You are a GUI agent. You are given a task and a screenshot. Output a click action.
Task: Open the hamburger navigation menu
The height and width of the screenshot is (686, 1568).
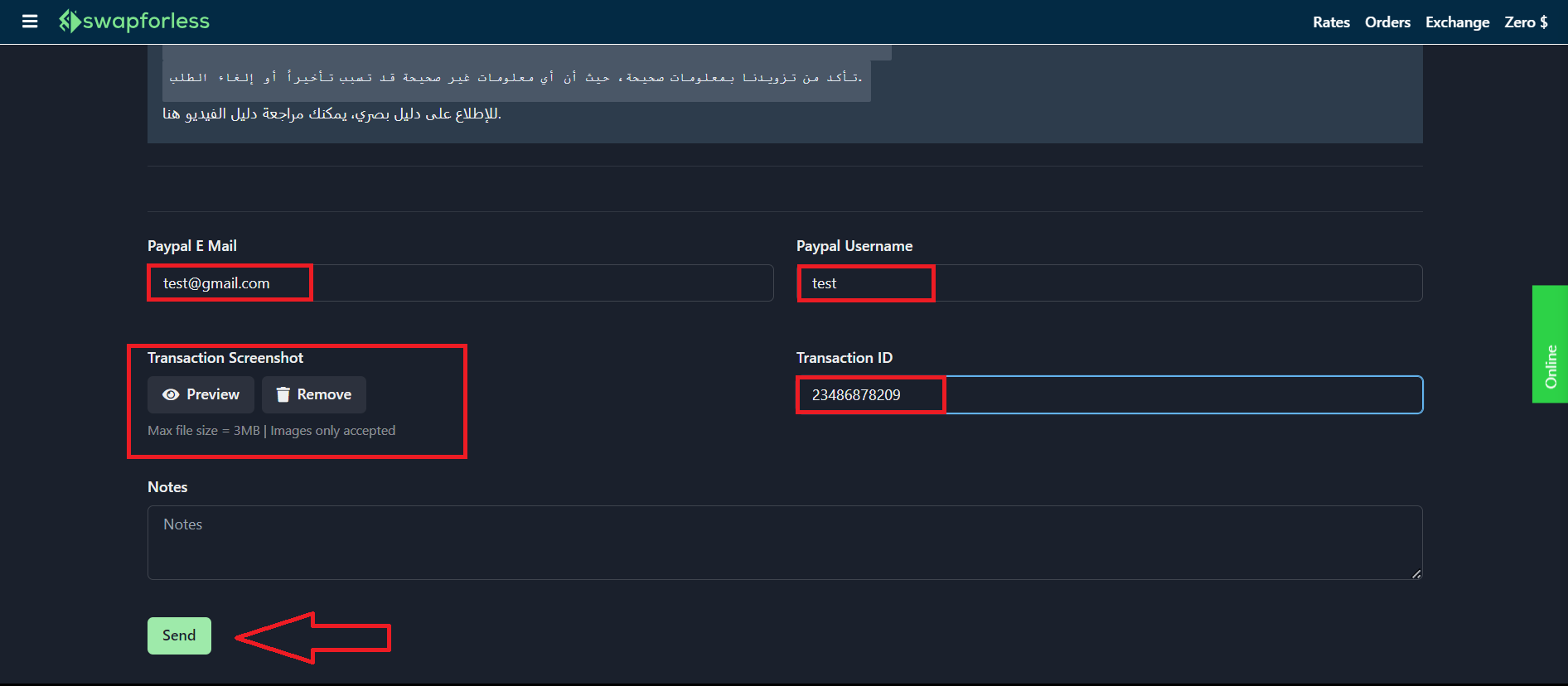30,22
